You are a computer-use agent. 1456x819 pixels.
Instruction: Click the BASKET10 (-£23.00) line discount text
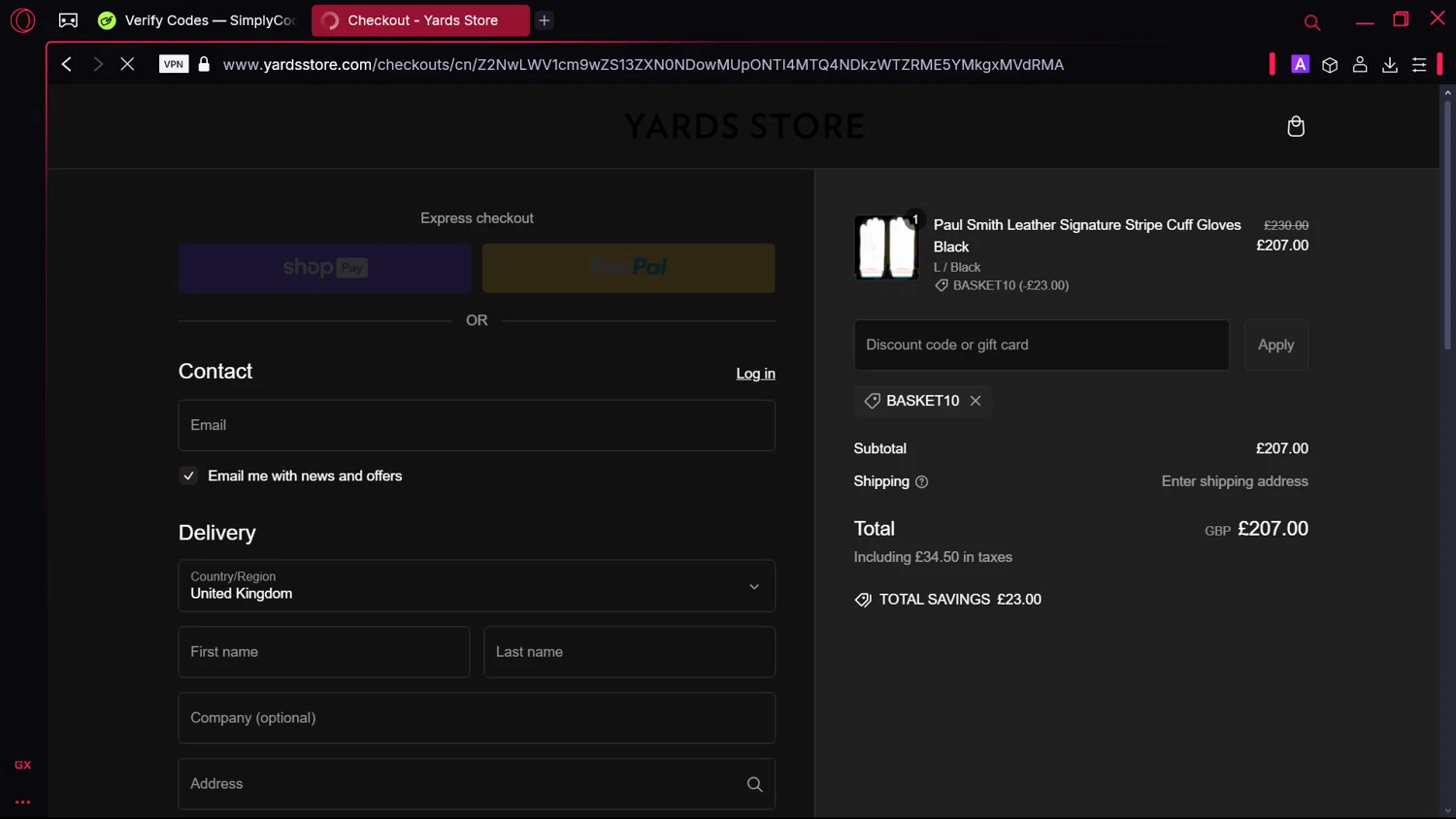1010,285
